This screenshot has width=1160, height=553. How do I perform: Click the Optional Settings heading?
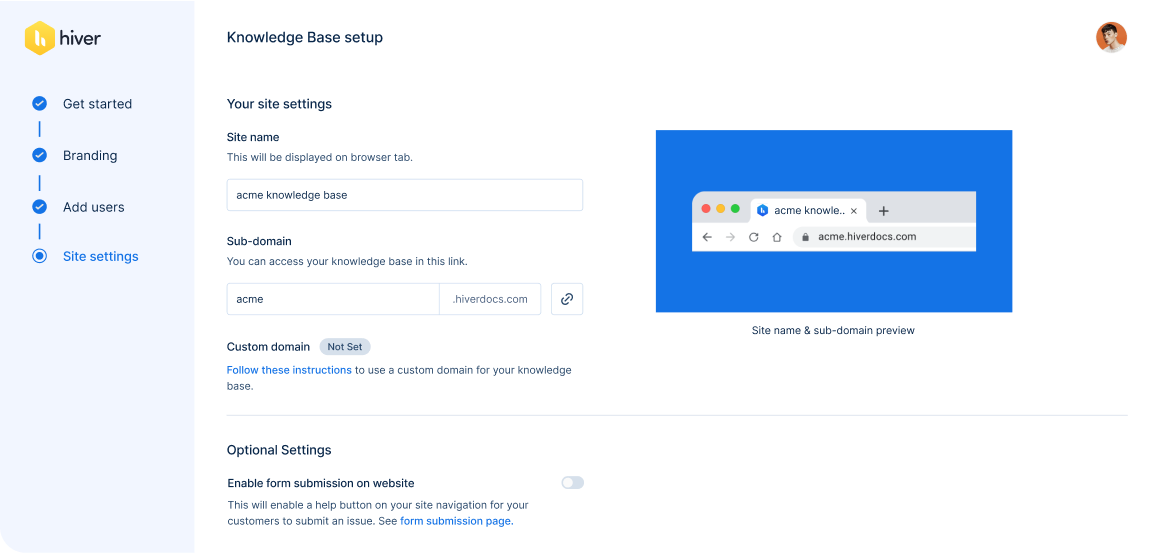tap(279, 449)
